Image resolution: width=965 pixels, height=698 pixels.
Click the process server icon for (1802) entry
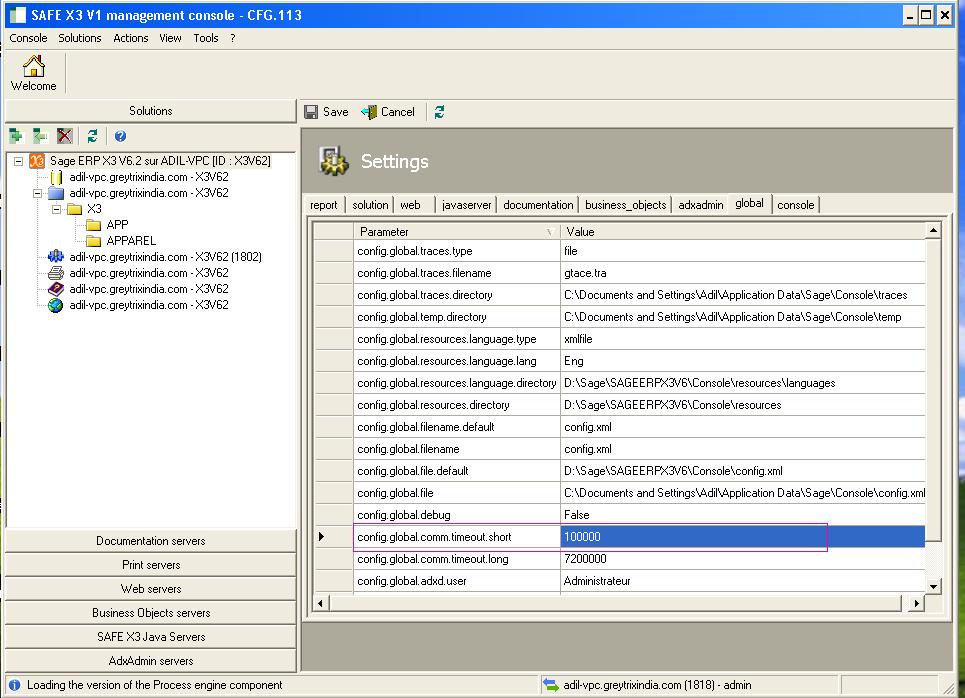56,257
